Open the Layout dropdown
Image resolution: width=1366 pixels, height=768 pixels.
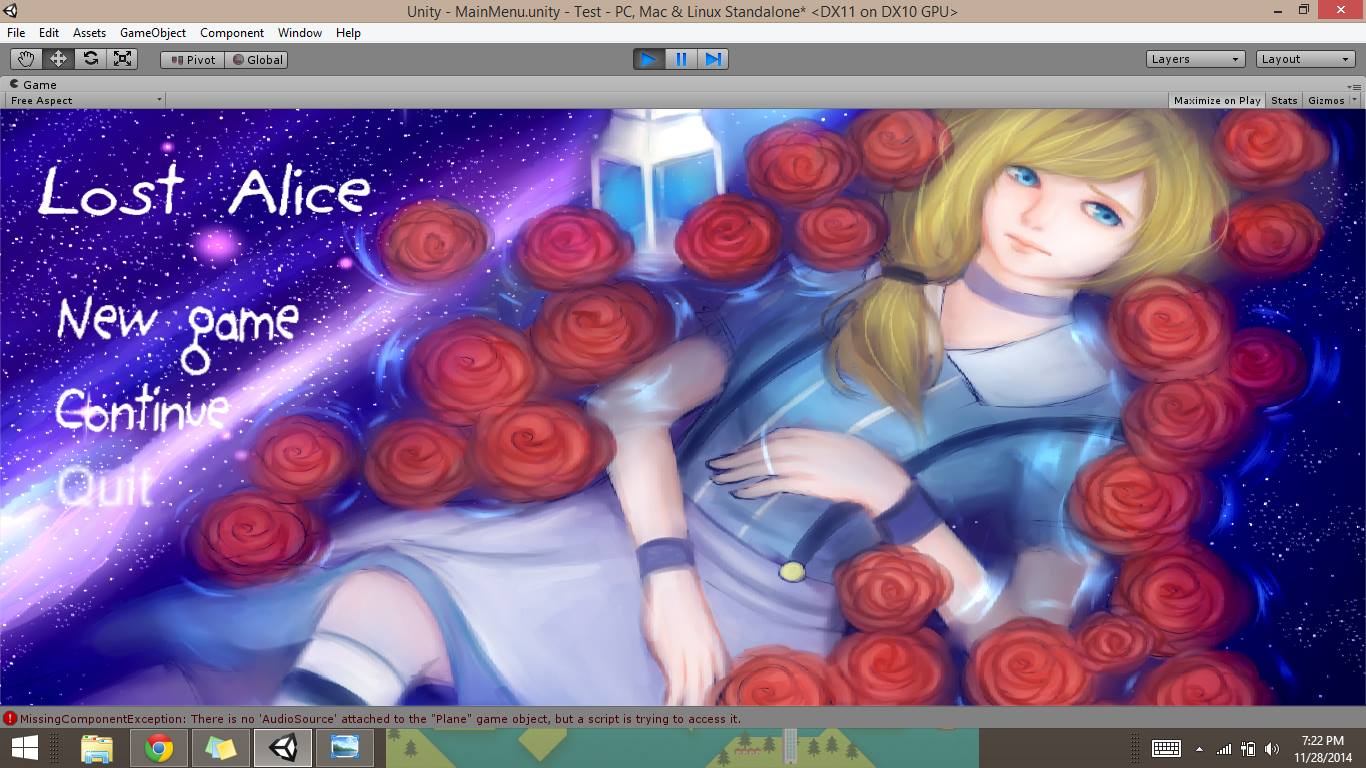[1306, 59]
